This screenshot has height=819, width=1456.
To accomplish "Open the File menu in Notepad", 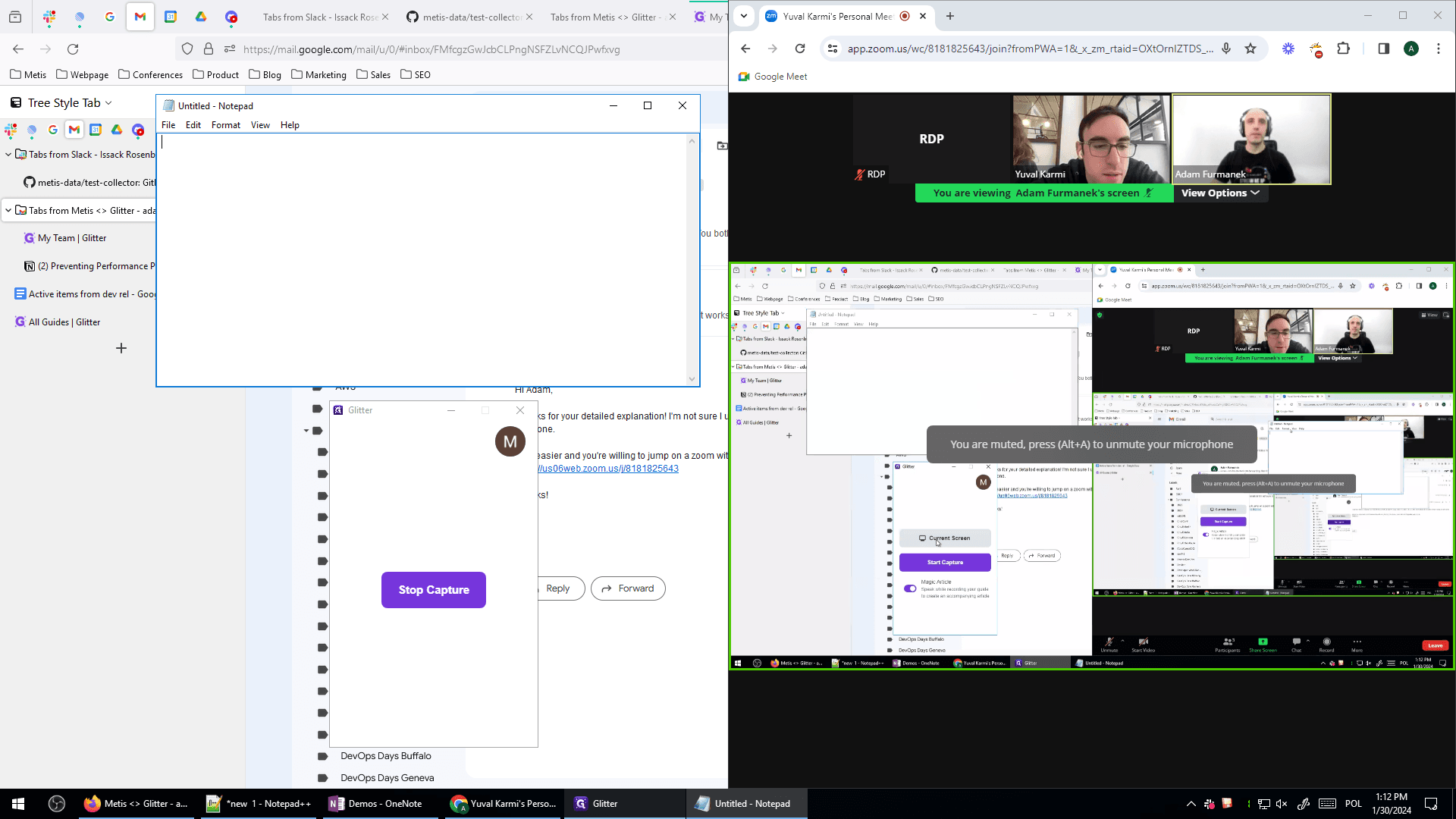I will point(168,125).
